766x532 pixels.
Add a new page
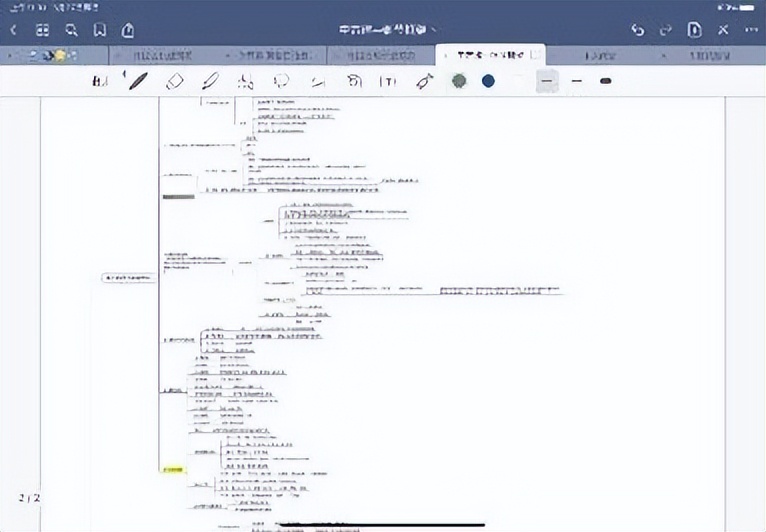[x=694, y=30]
